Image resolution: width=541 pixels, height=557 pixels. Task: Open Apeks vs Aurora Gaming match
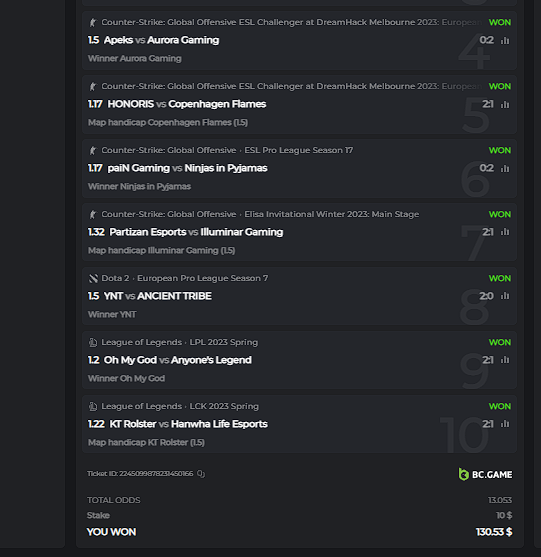click(x=161, y=40)
